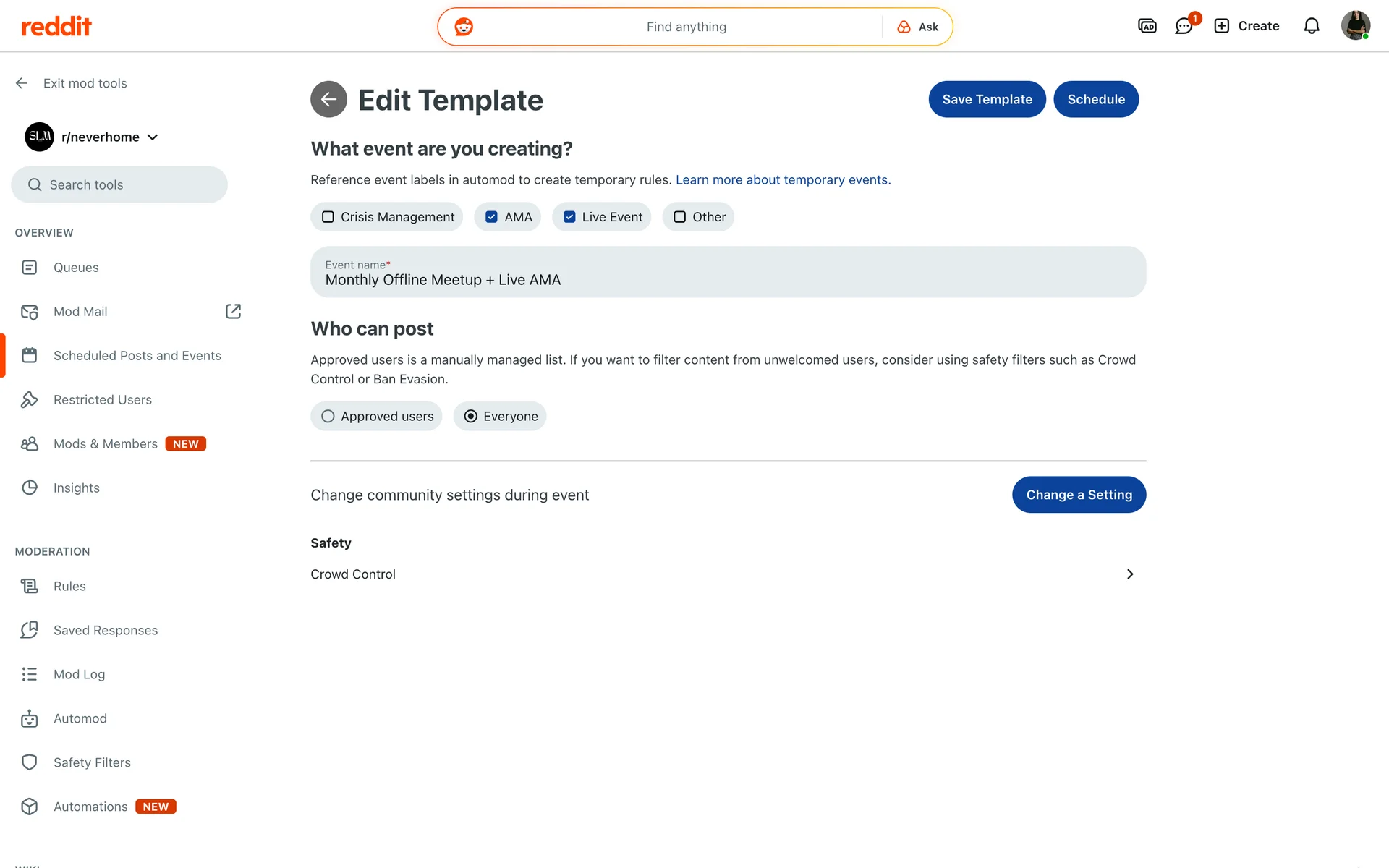
Task: Open the notifications bell
Action: click(1311, 27)
